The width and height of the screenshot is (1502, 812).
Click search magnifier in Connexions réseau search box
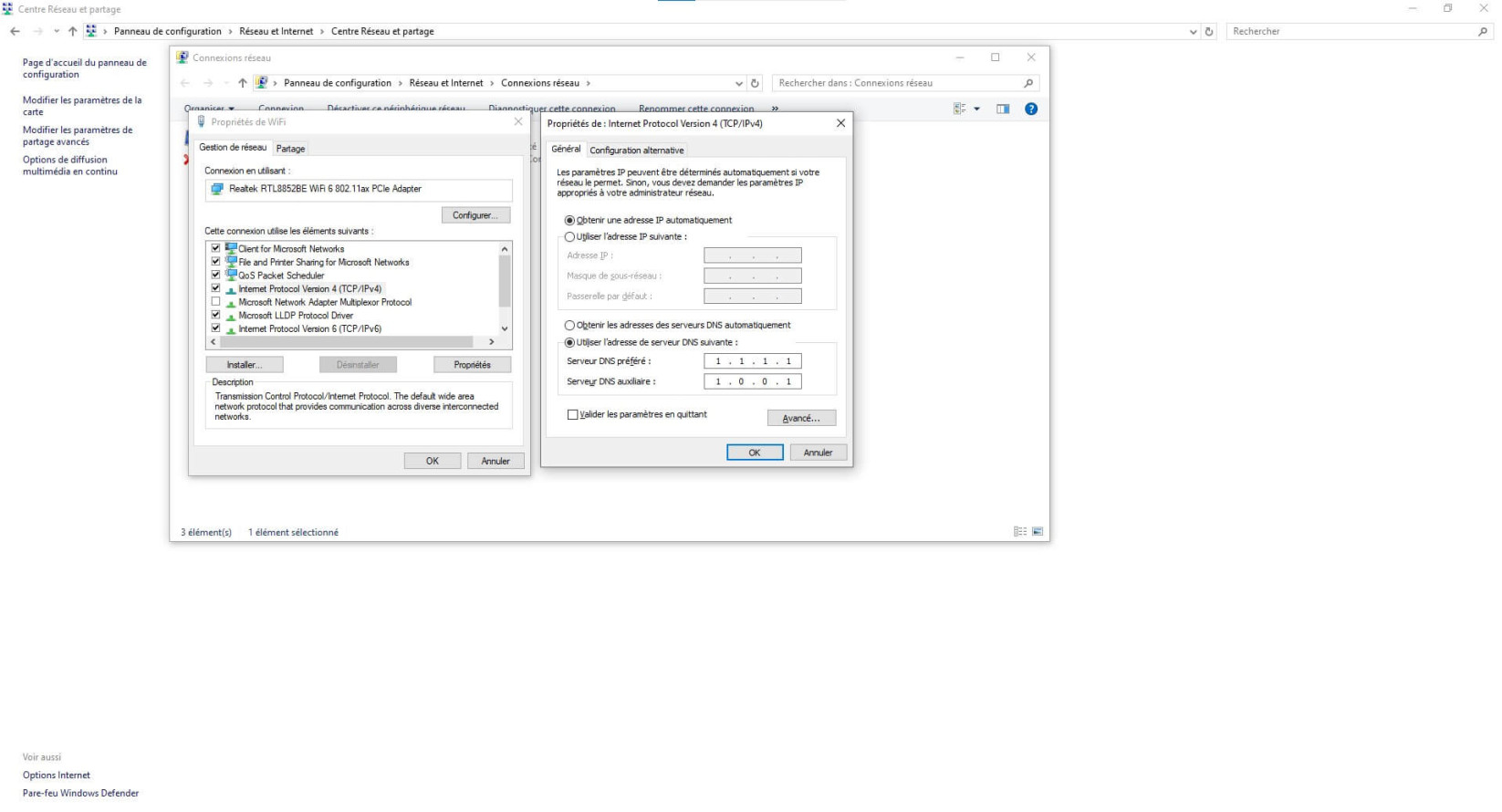click(1028, 83)
